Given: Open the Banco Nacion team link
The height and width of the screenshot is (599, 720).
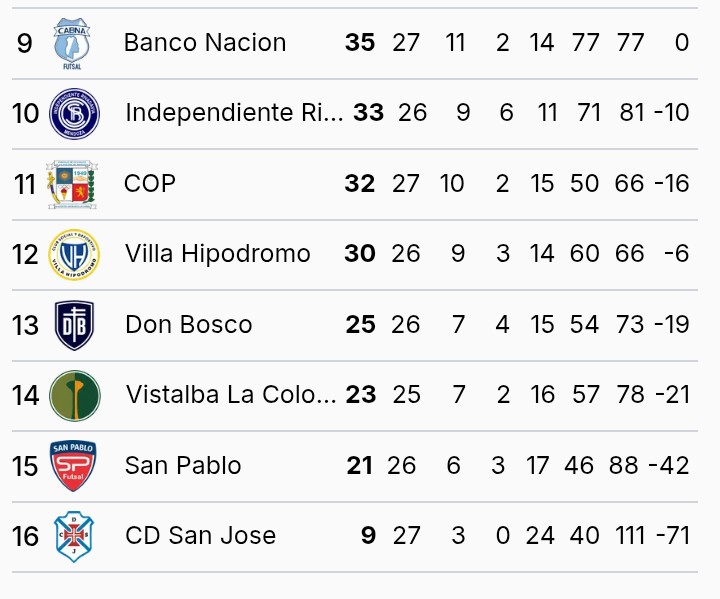Looking at the screenshot, I should pos(205,43).
